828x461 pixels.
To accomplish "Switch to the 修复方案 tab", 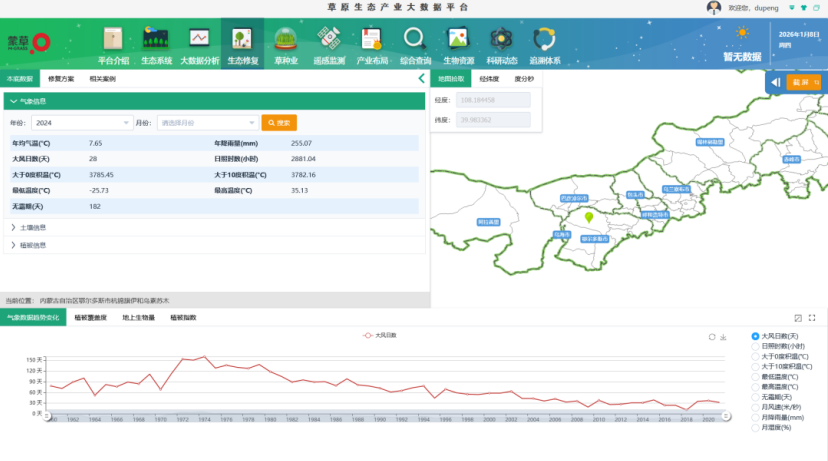I will pos(61,78).
